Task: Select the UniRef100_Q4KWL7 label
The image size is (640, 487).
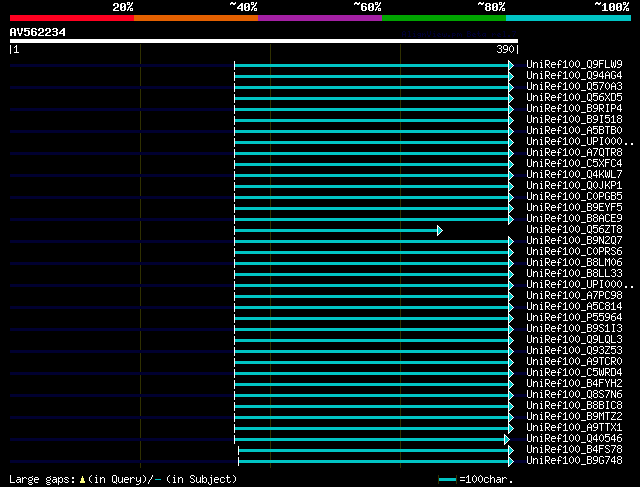Action: click(574, 175)
